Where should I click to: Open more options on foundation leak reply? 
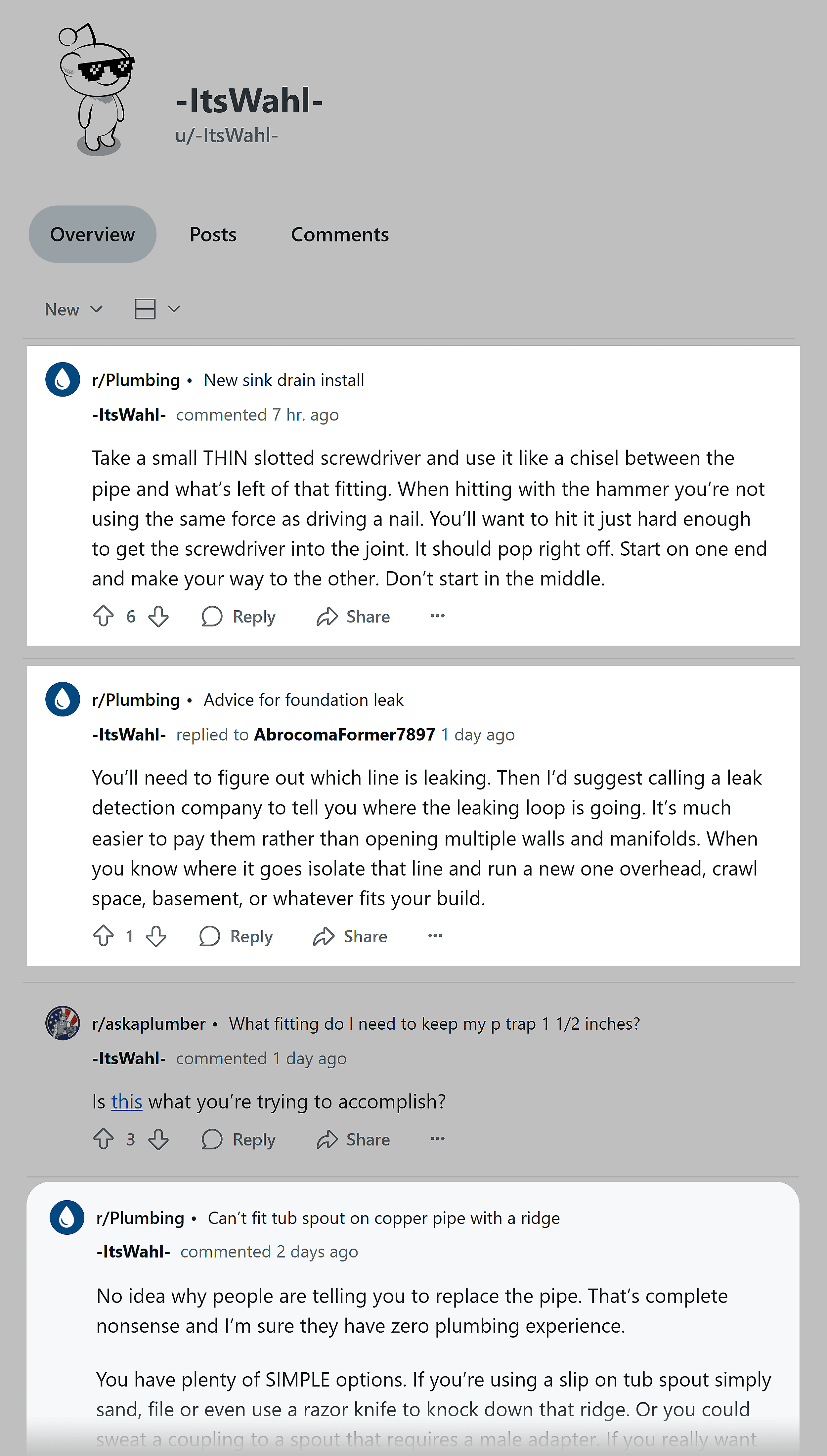(435, 936)
